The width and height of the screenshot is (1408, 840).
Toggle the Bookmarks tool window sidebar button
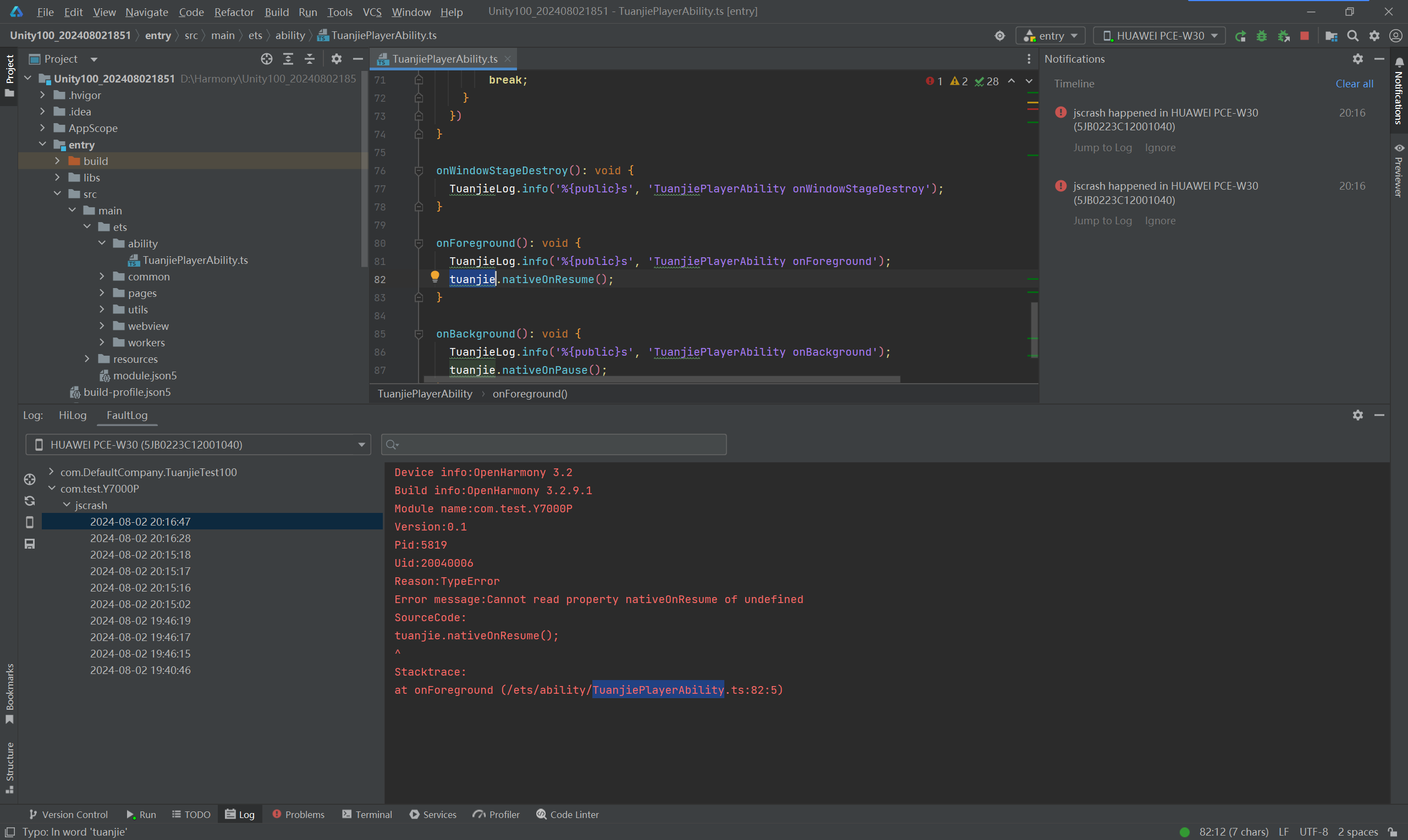click(x=9, y=694)
